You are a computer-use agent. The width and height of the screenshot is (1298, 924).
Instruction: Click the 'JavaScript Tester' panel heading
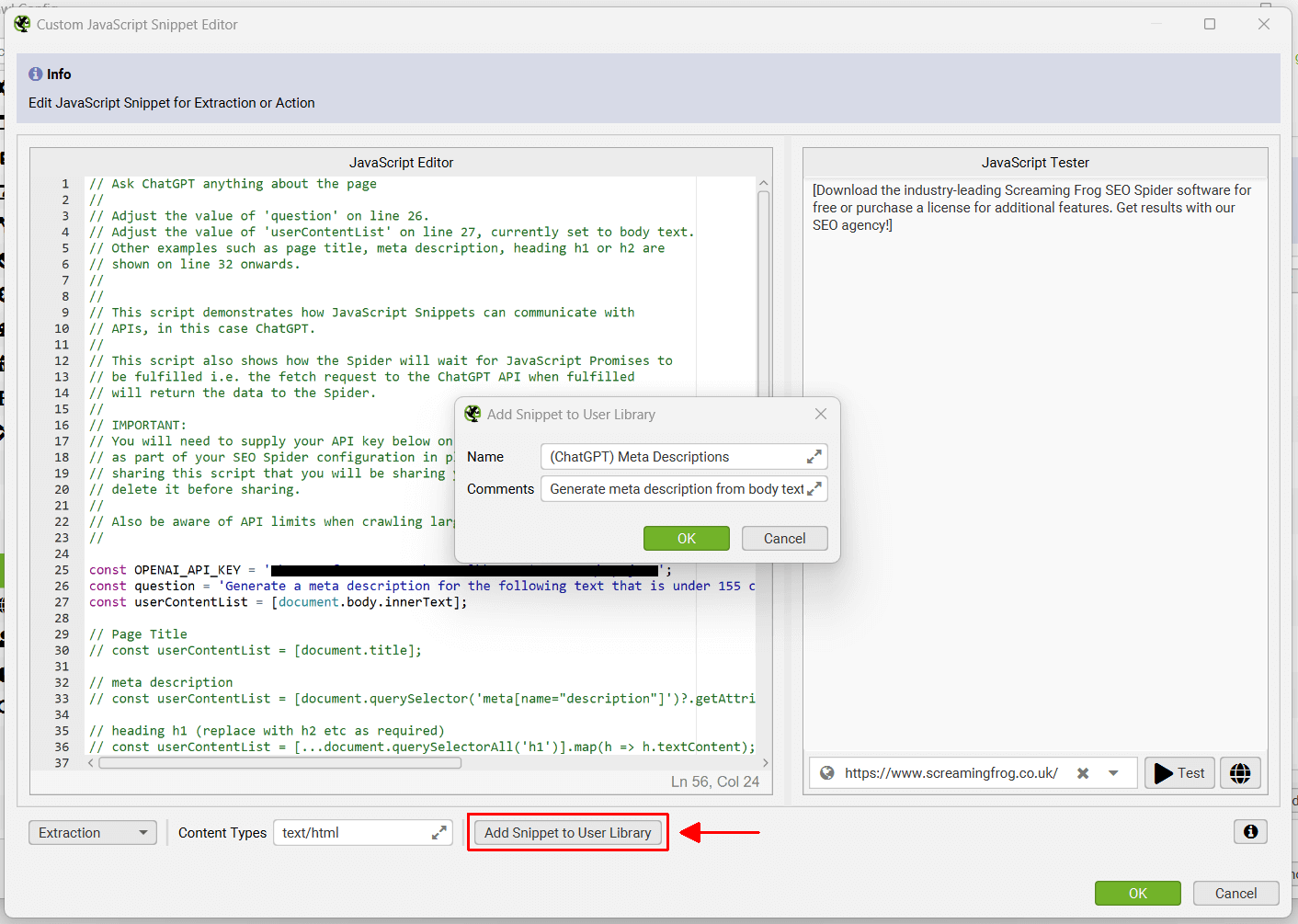point(1035,163)
